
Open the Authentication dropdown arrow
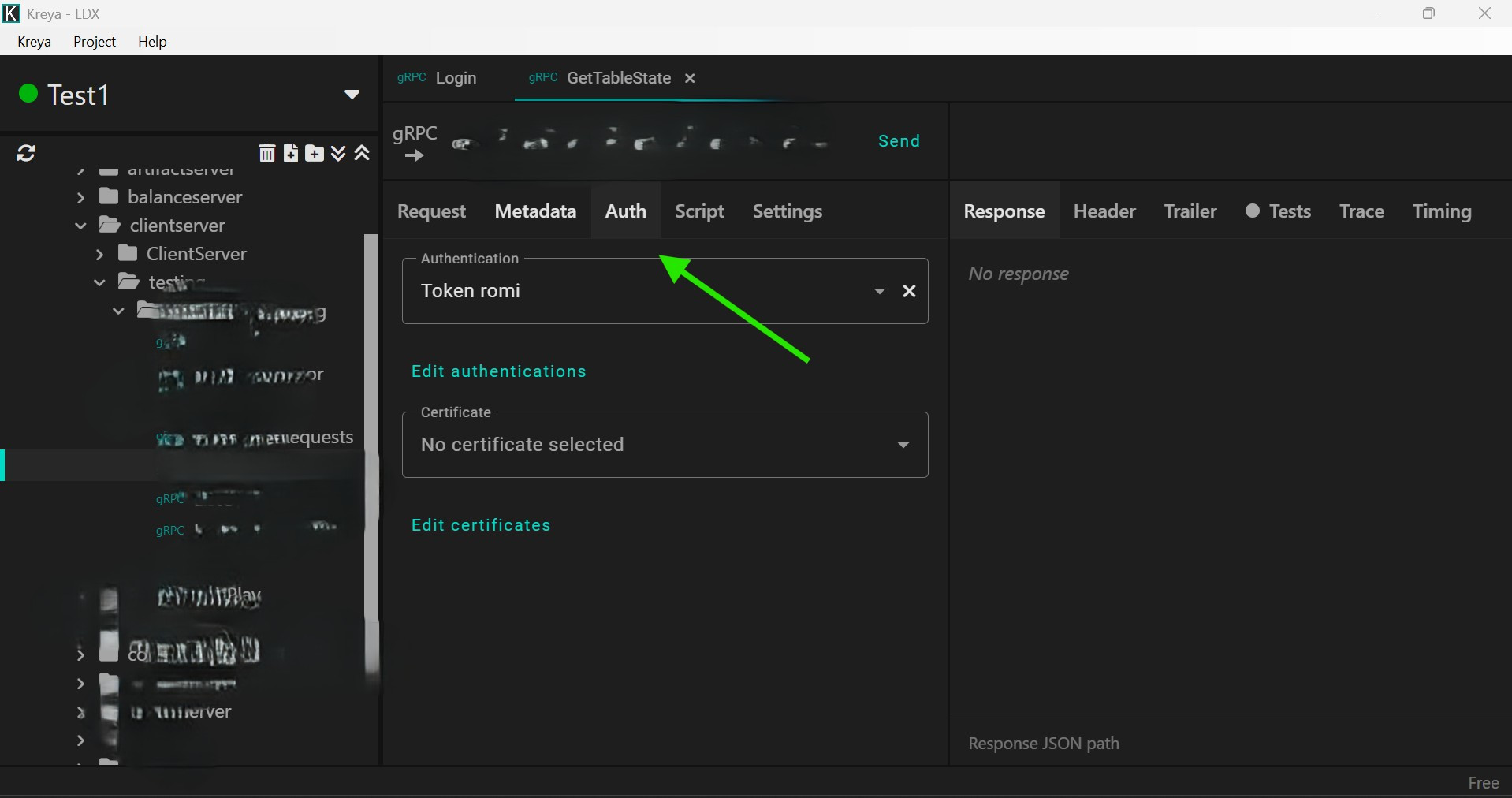point(880,291)
